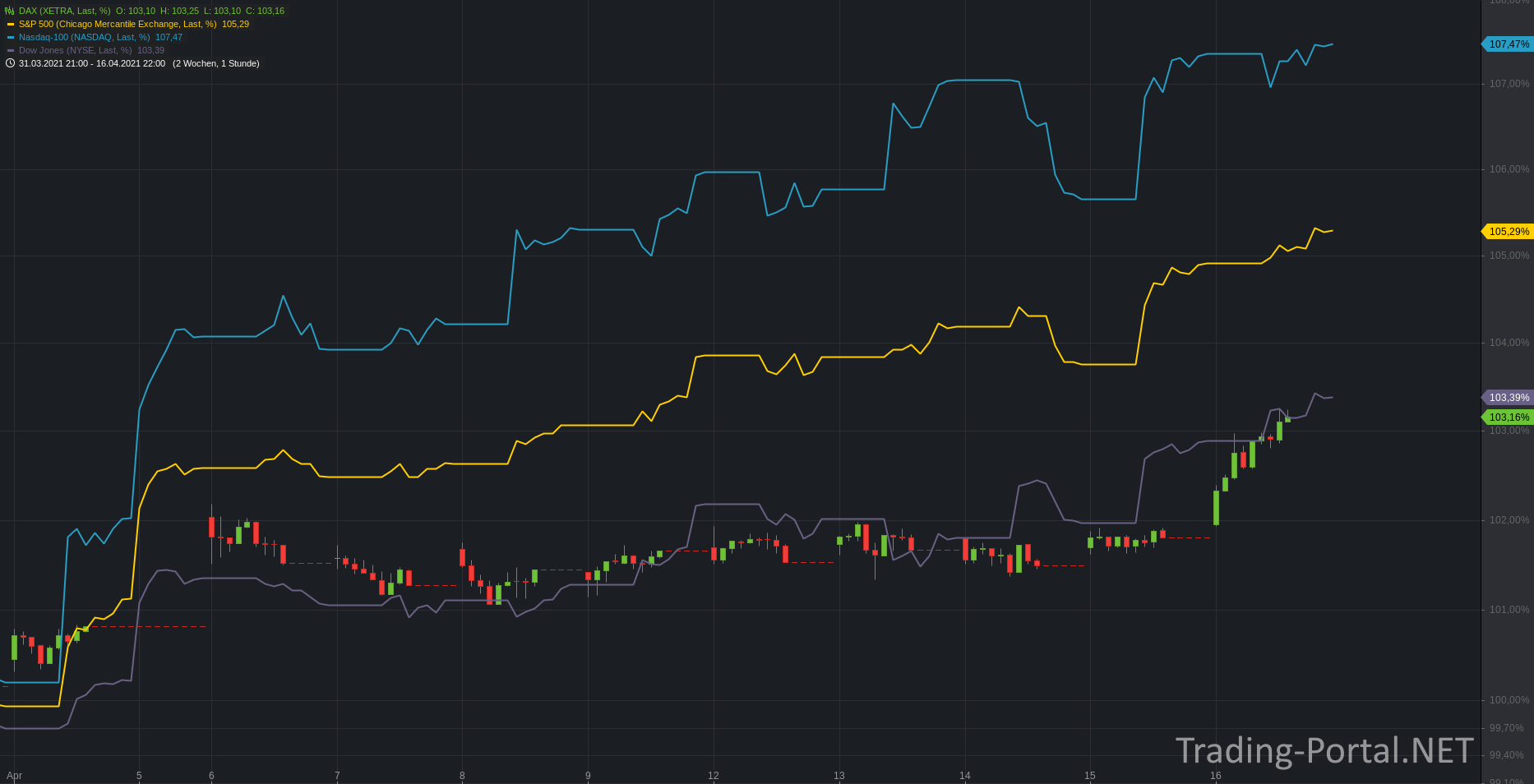Click the purple 103,39% price tag on axis

coord(1507,398)
